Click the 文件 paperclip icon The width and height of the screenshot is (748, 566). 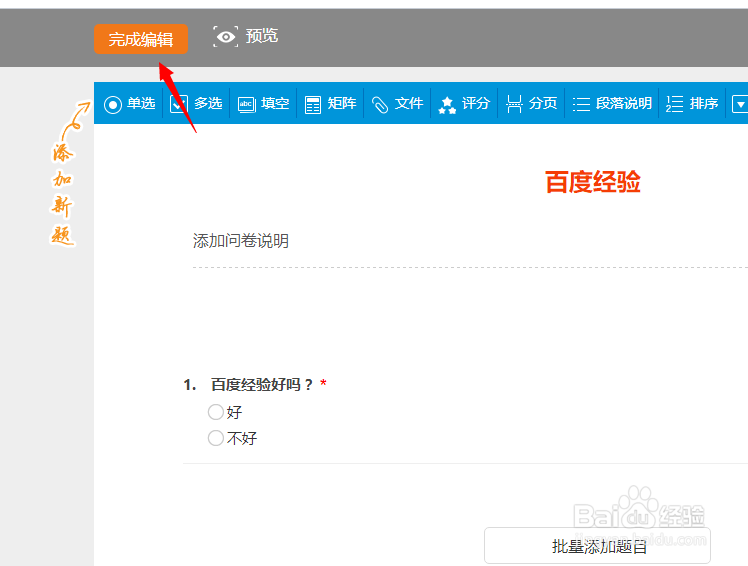(x=380, y=105)
